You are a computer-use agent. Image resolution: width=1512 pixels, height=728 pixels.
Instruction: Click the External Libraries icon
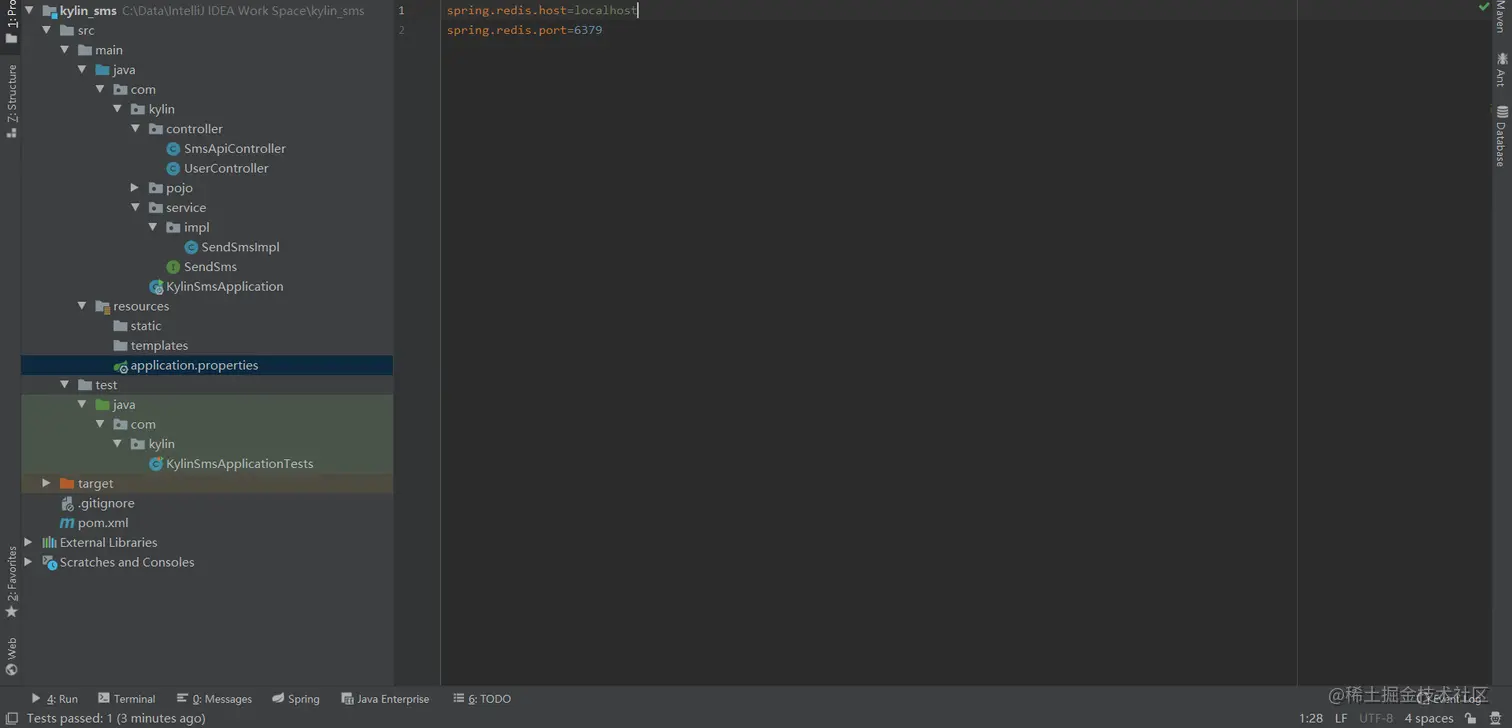(49, 543)
